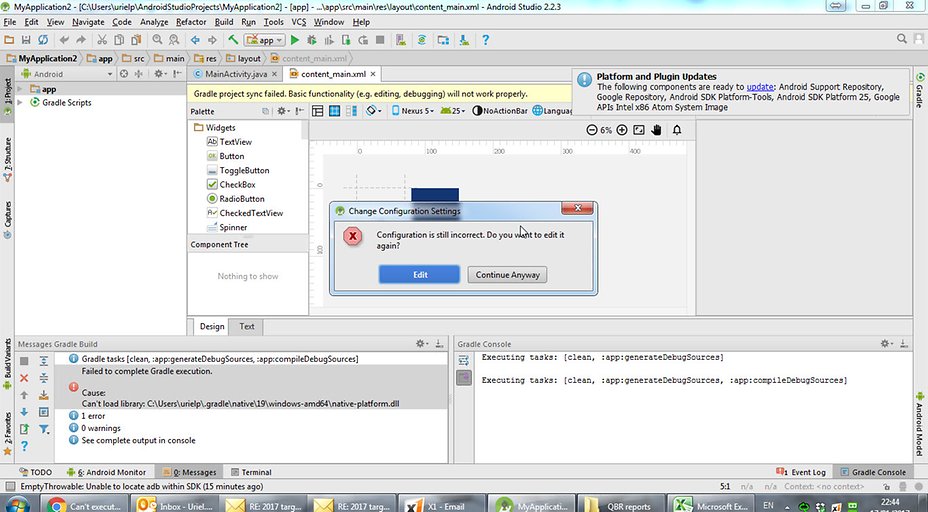Viewport: 928px width, 512px height.
Task: Click the Zoom to Fit icon
Action: [639, 130]
